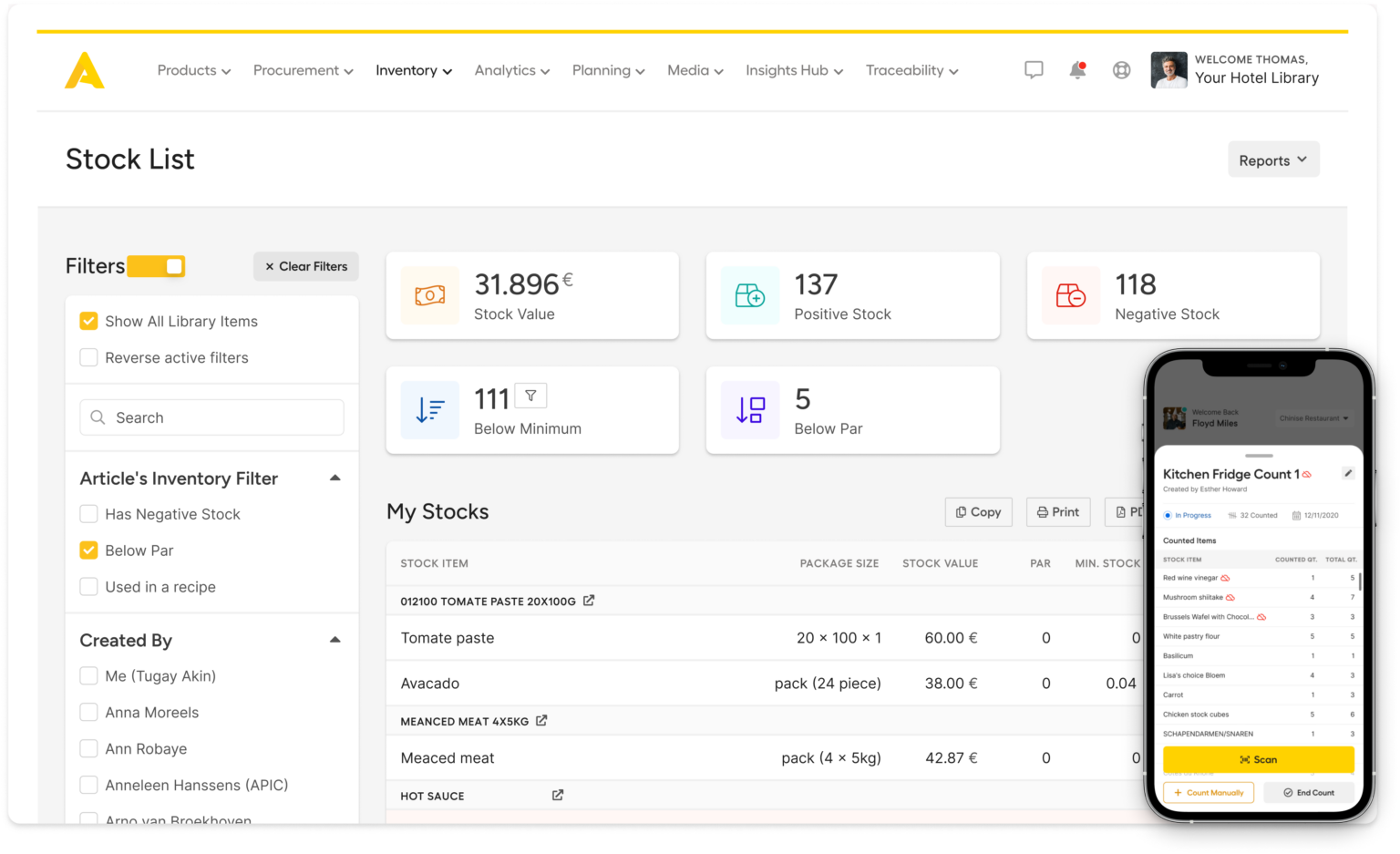The width and height of the screenshot is (1400, 854).
Task: Open the Chinise Restaurant dropdown on phone
Action: coord(1313,418)
